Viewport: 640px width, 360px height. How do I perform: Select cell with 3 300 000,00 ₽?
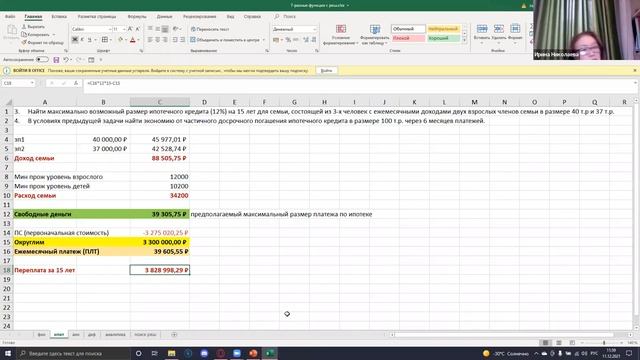click(160, 242)
